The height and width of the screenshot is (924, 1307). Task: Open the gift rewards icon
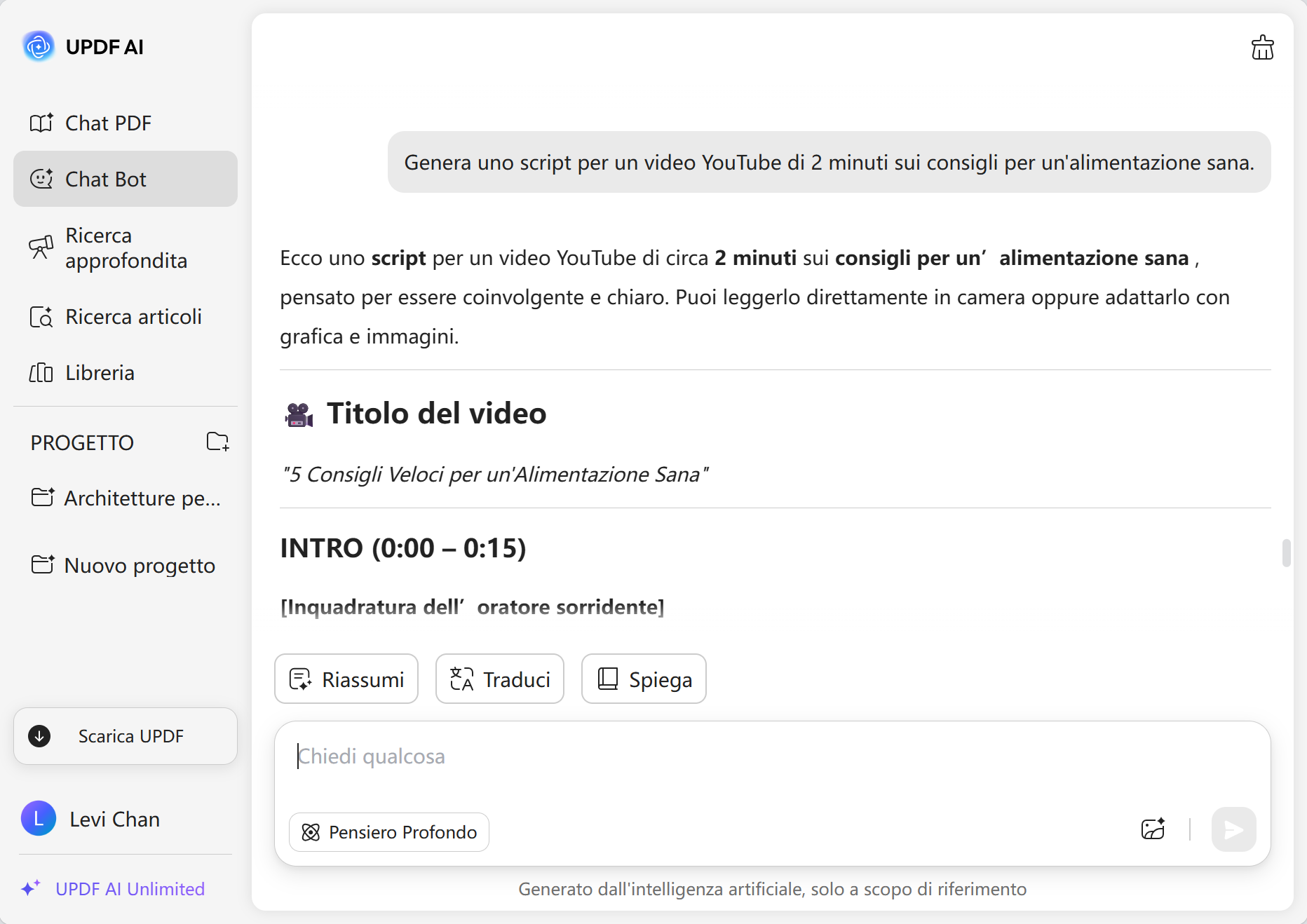tap(1262, 48)
